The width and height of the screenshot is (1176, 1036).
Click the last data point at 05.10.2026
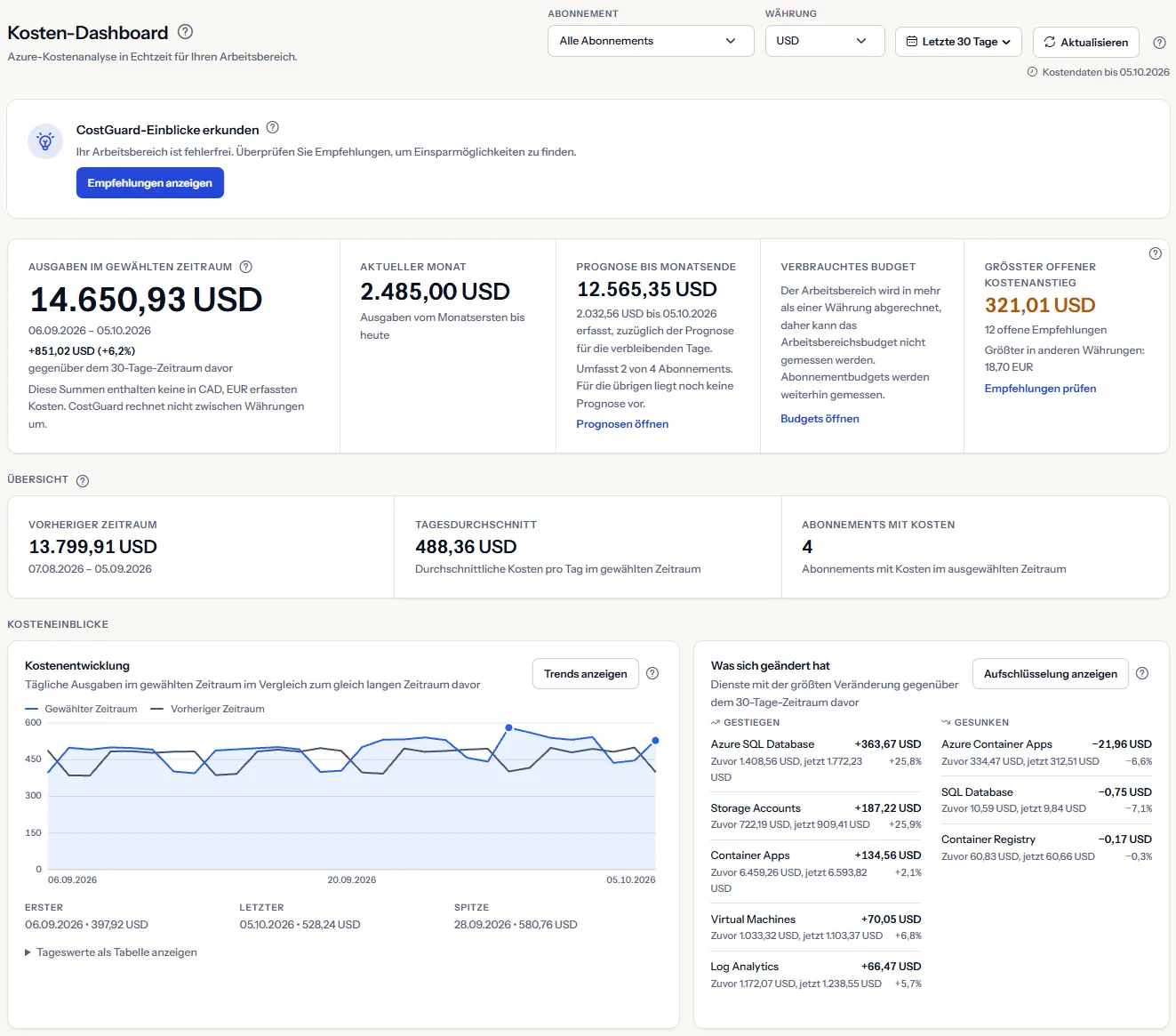point(656,740)
